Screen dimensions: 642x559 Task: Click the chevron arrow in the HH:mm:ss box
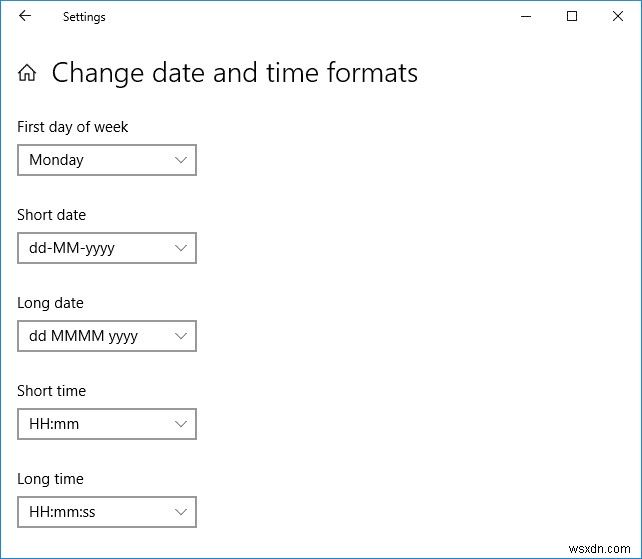181,512
